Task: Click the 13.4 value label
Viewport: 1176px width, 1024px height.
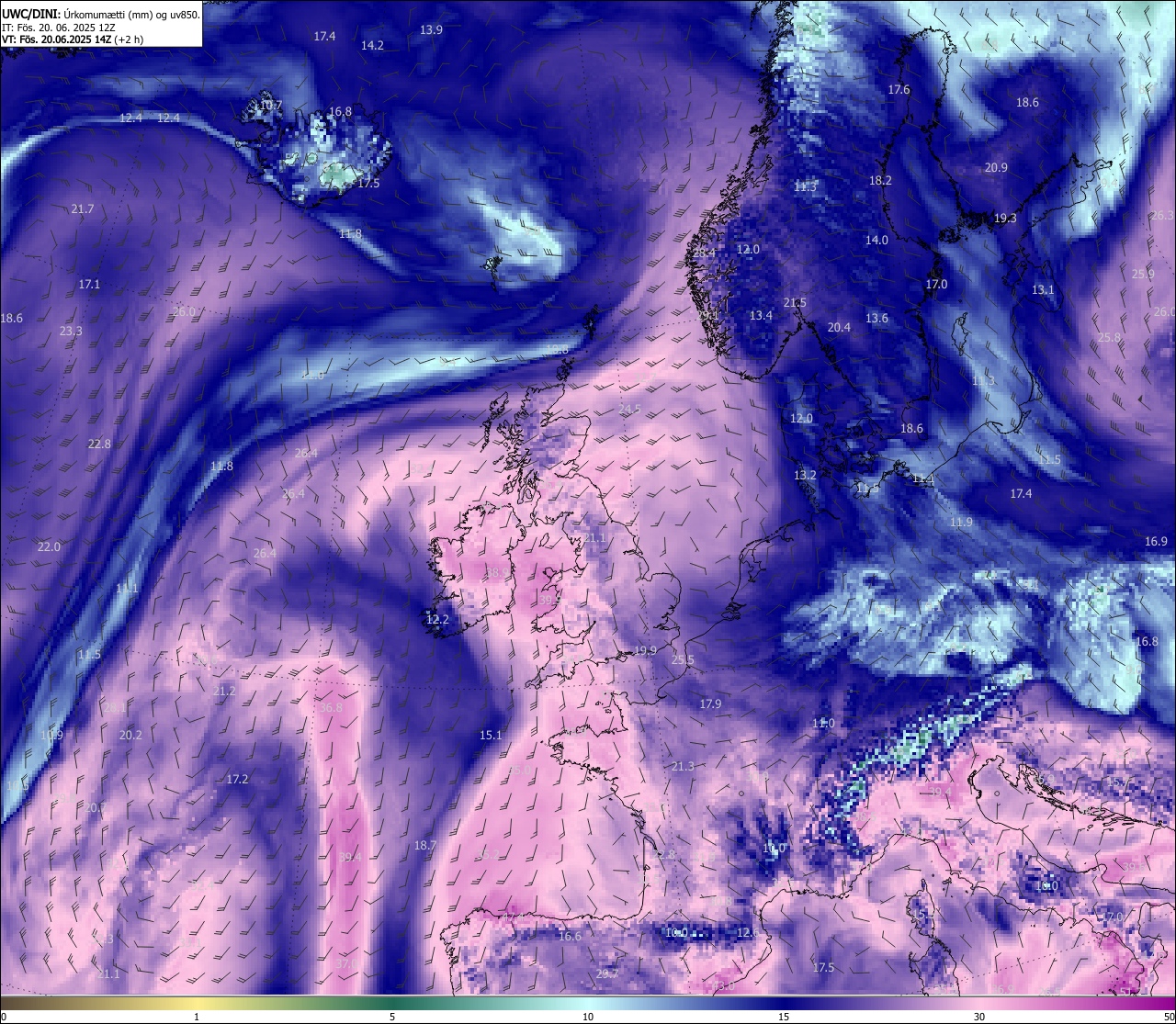Action: coord(761,316)
